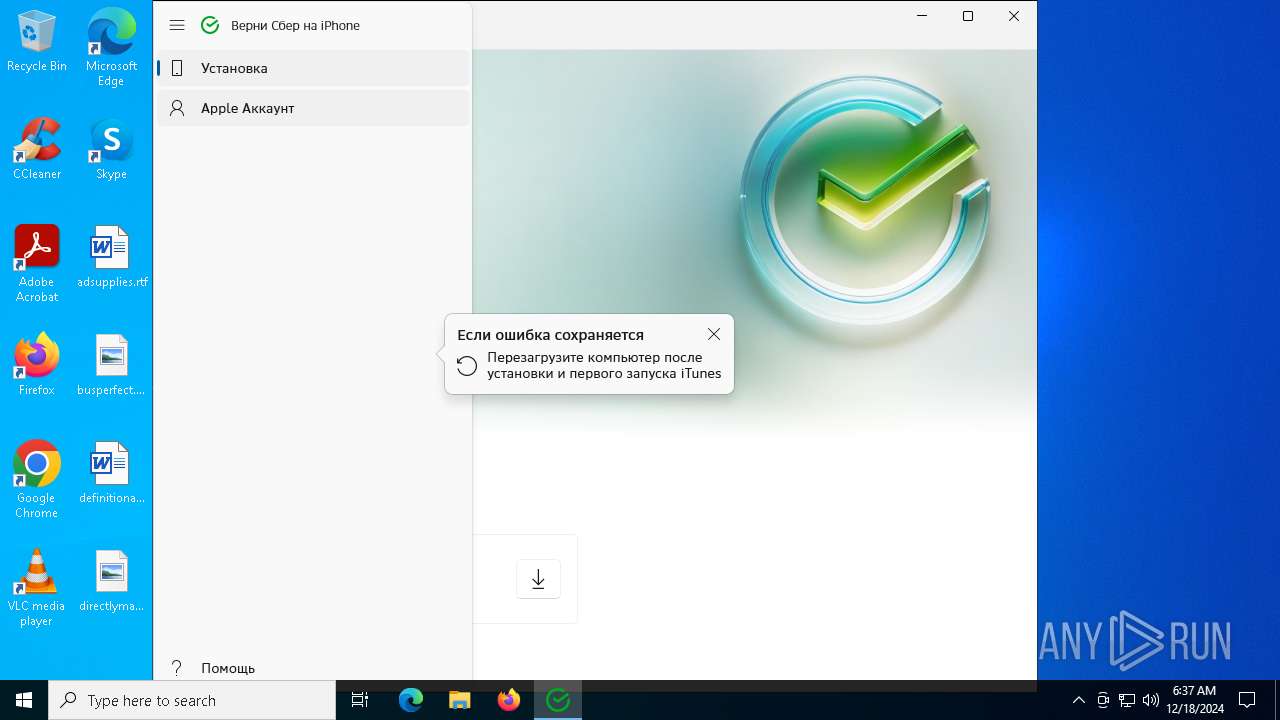This screenshot has width=1280, height=720.
Task: Click the green Sber logo in title bar
Action: pyautogui.click(x=210, y=25)
